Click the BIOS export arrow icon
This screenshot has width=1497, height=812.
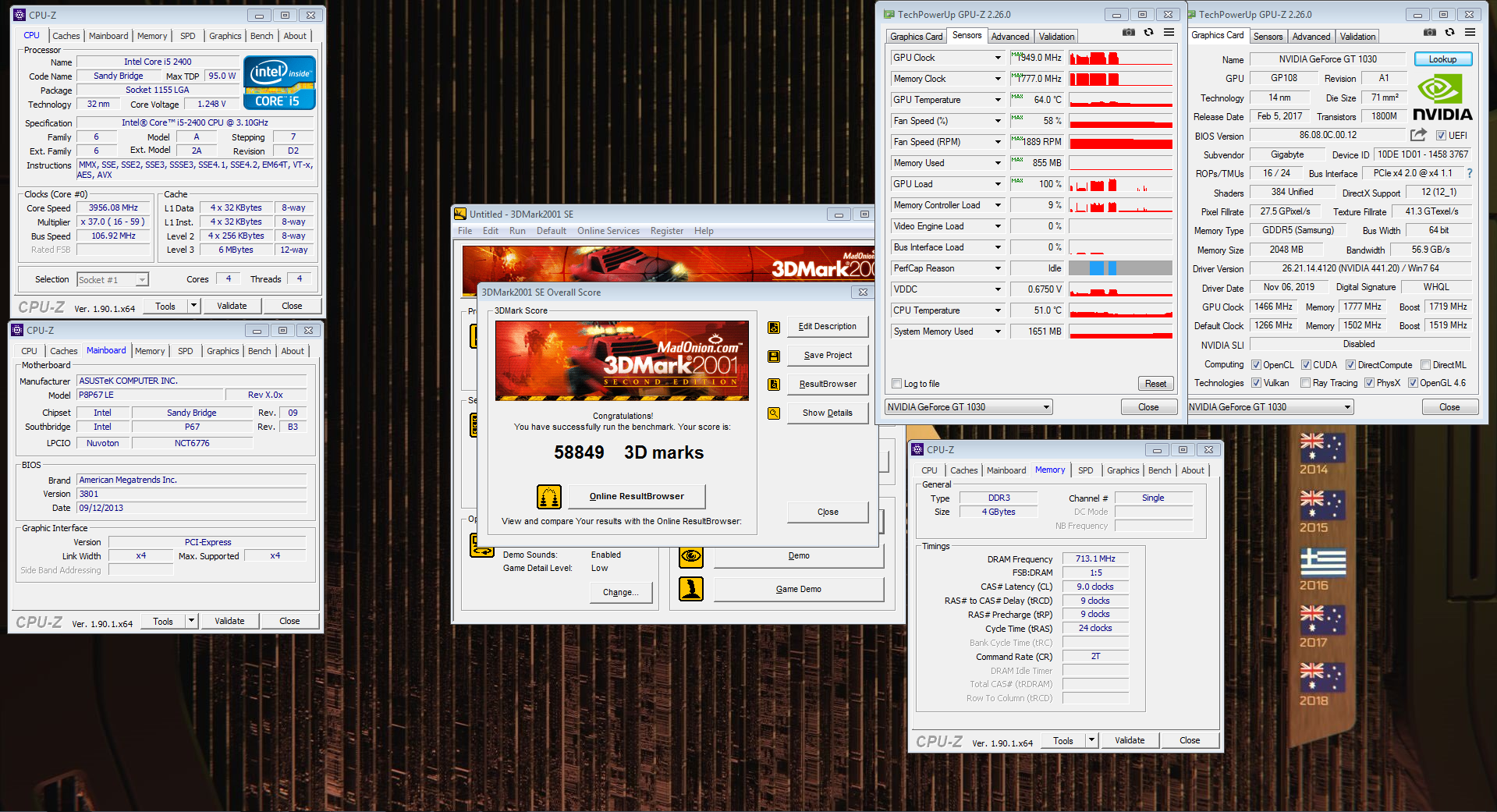[1418, 135]
